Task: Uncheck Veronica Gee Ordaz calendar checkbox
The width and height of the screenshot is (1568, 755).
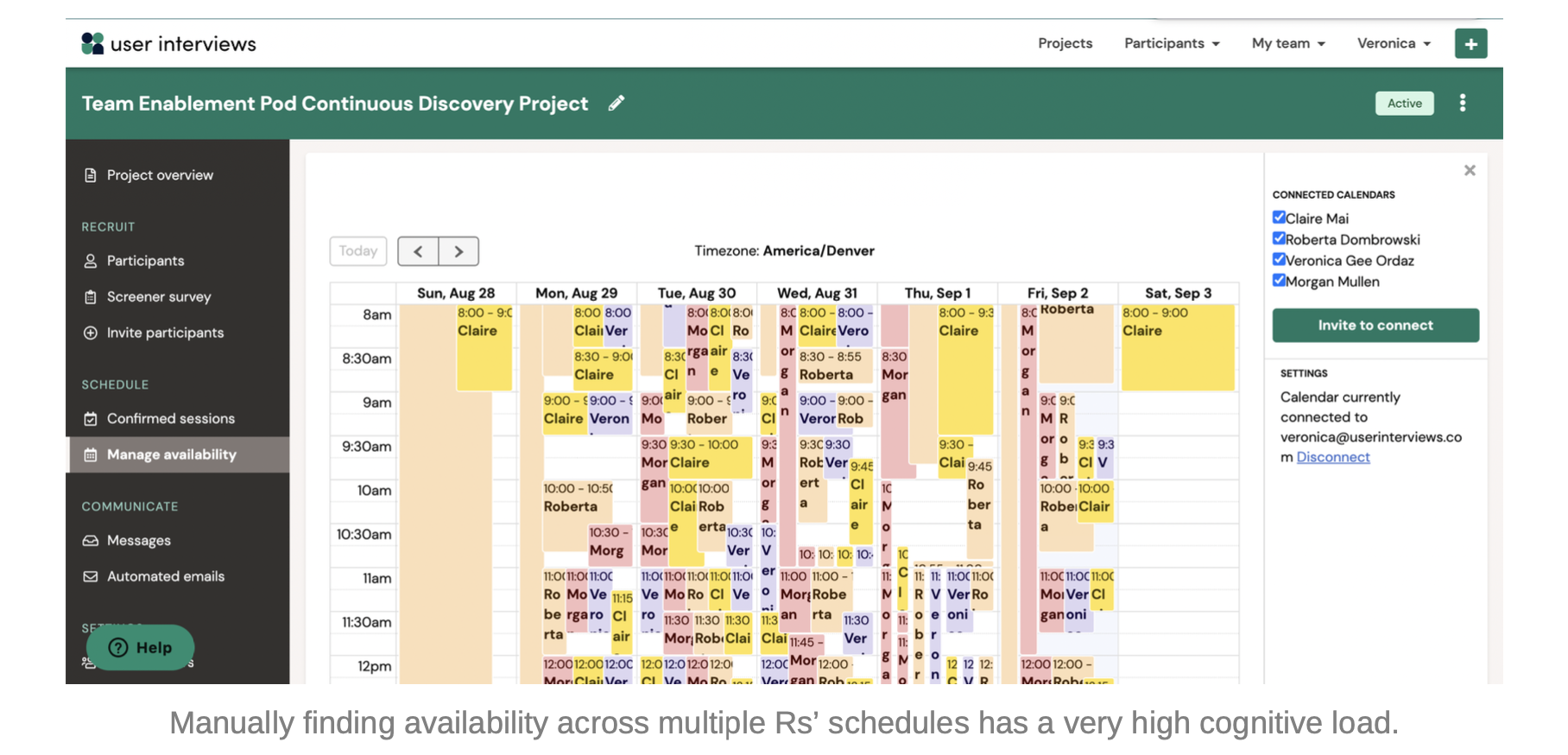Action: click(x=1279, y=259)
